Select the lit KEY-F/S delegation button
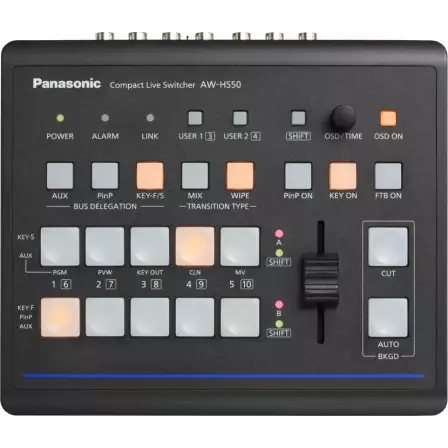Screen dimensions: 448x448 click(x=150, y=176)
